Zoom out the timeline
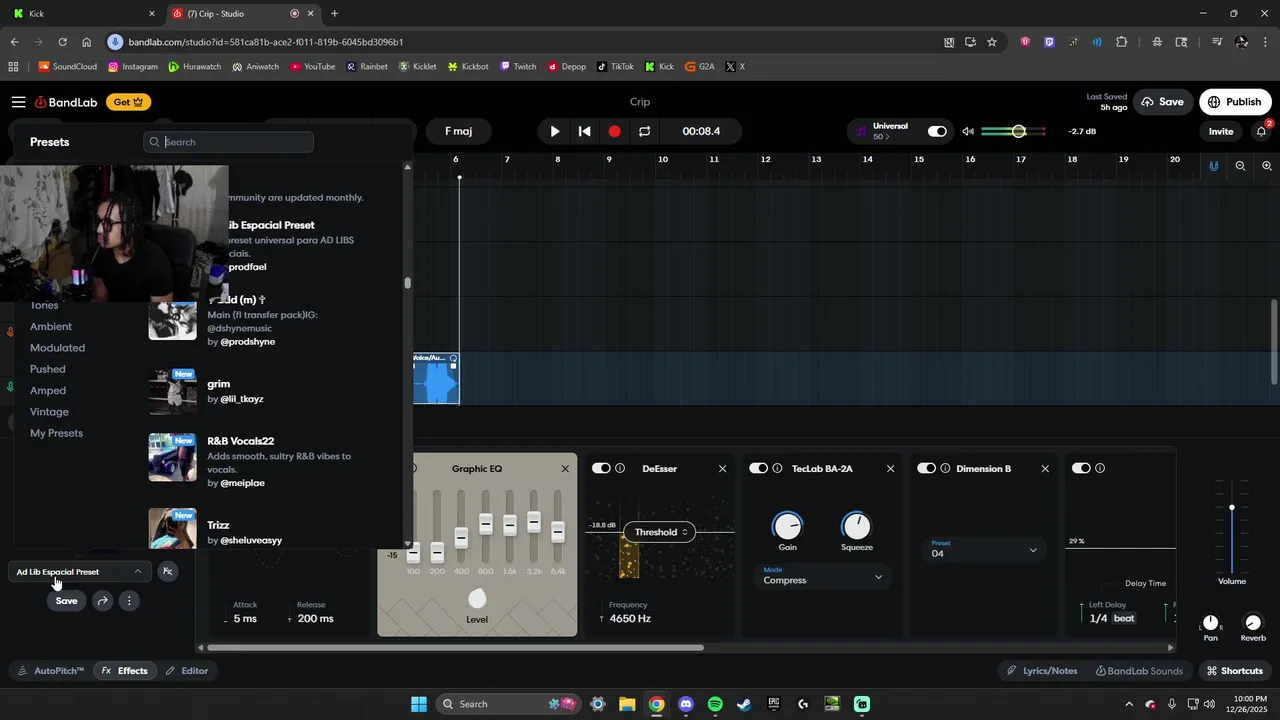Image resolution: width=1280 pixels, height=720 pixels. click(x=1241, y=166)
